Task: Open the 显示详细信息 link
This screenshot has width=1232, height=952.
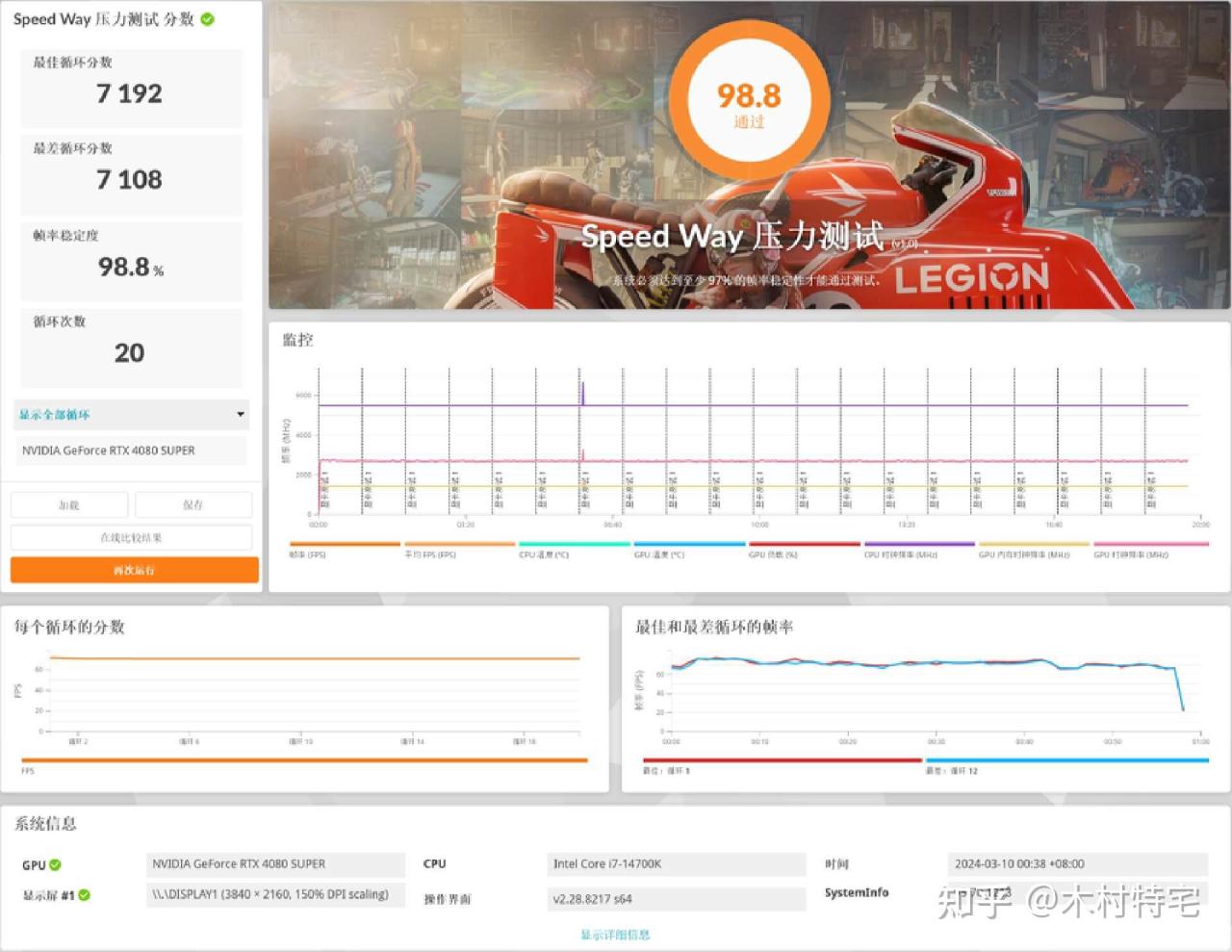Action: [x=615, y=934]
